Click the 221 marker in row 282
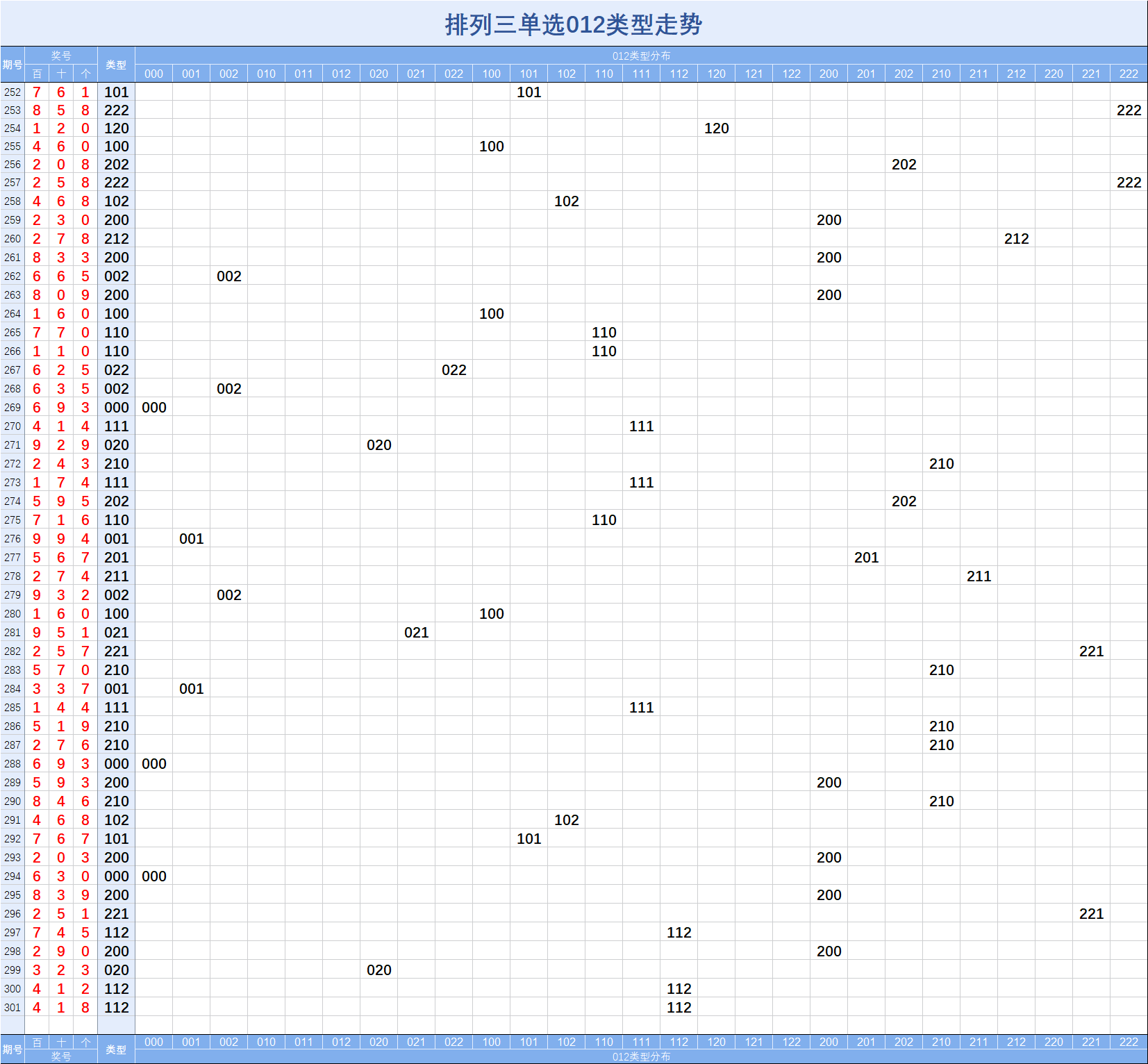This screenshot has width=1148, height=1064. (1092, 651)
